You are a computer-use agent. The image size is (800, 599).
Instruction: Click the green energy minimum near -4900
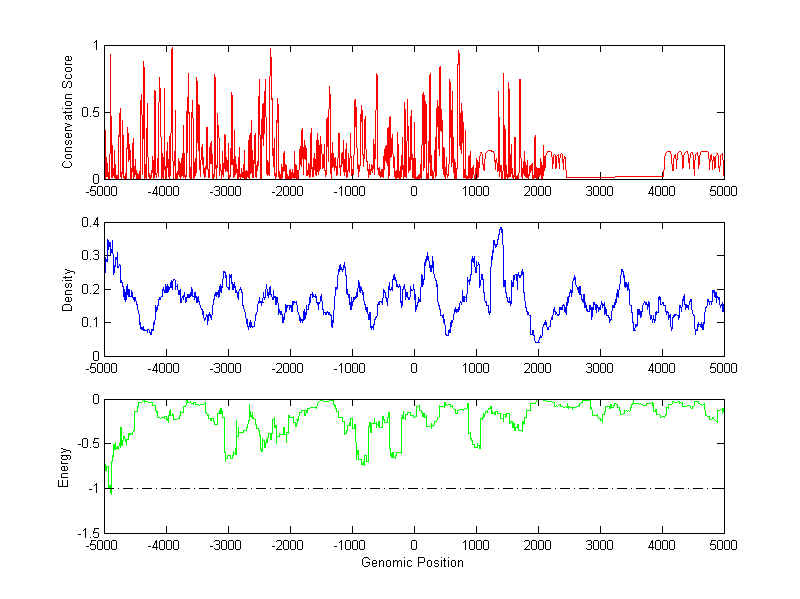[110, 492]
